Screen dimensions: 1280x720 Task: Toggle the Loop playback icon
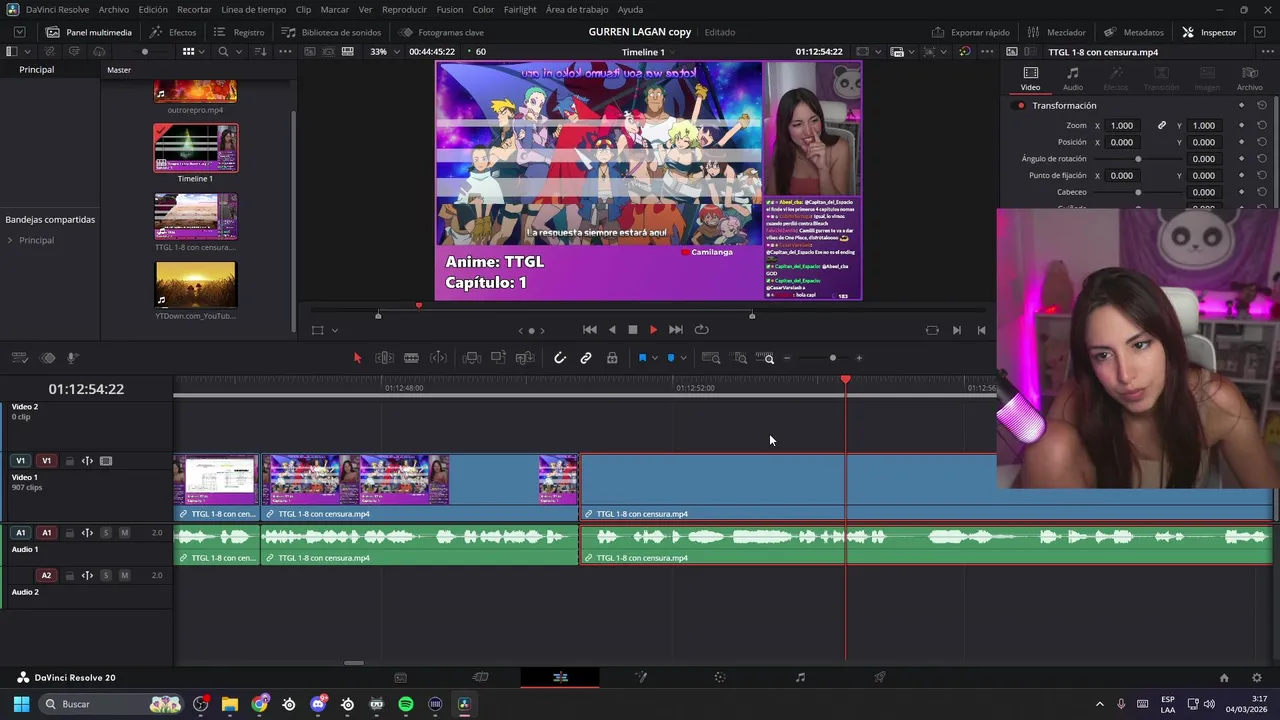(702, 330)
